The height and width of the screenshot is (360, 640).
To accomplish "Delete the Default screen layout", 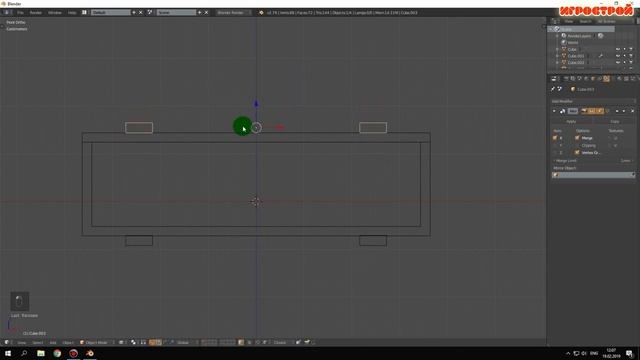I will pos(141,13).
